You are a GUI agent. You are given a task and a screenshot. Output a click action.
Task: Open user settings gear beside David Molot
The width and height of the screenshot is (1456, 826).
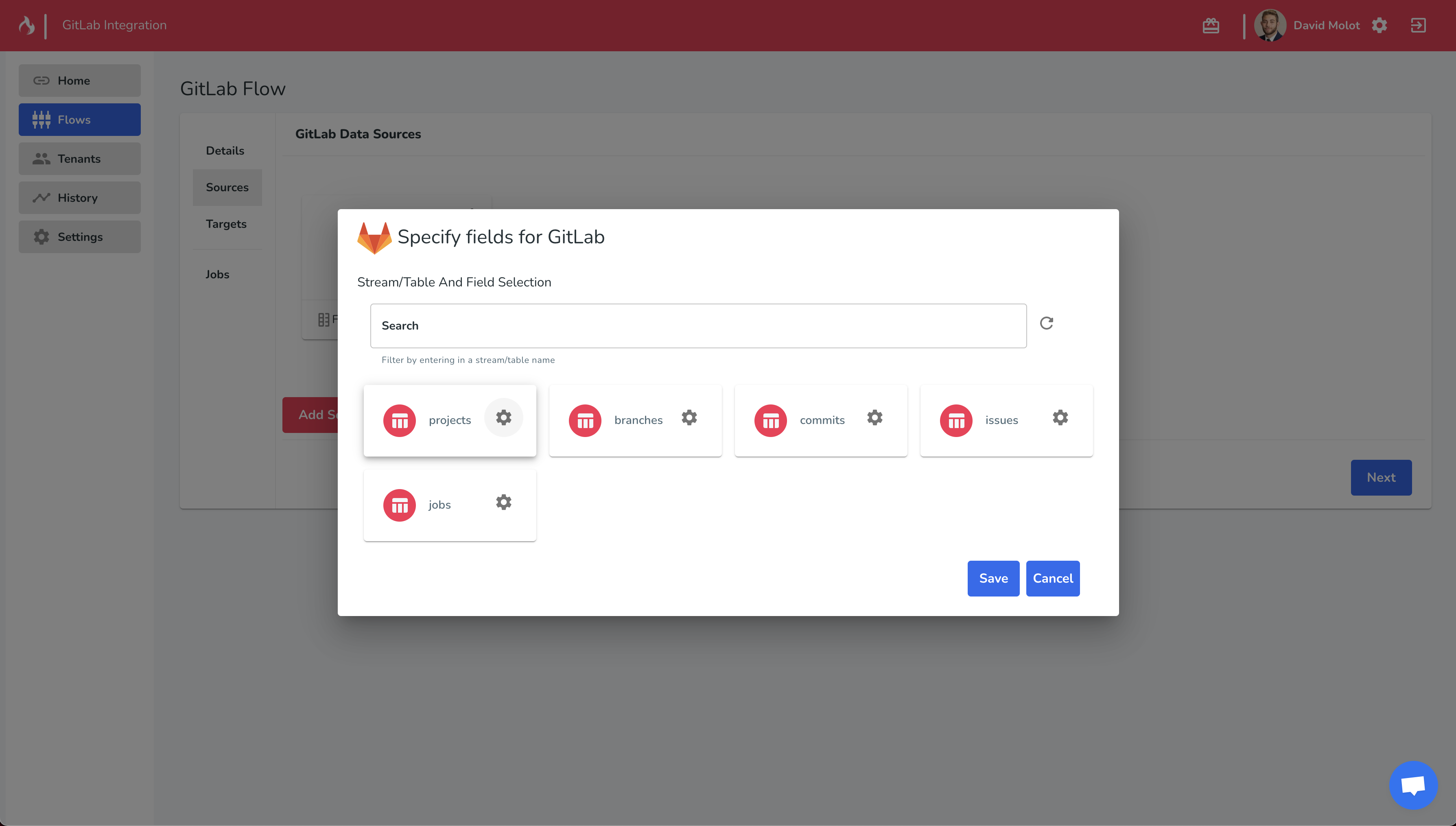tap(1379, 26)
